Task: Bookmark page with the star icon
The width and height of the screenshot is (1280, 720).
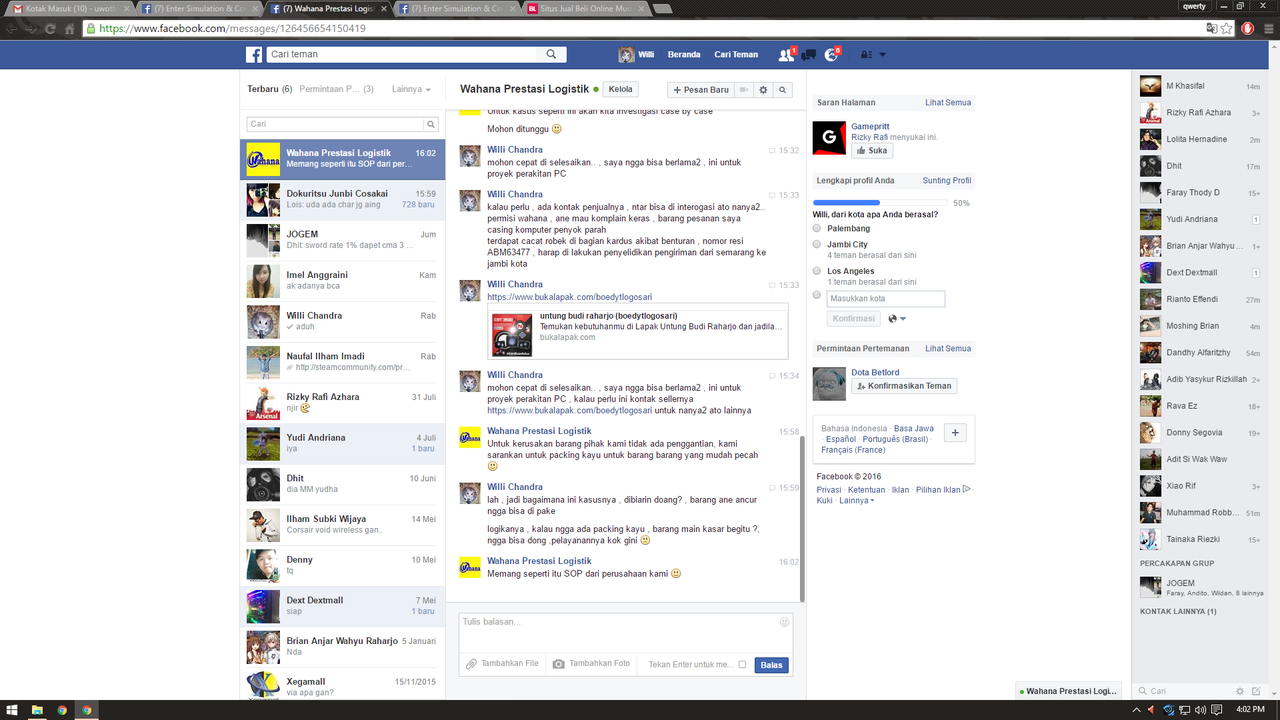Action: [x=1228, y=29]
